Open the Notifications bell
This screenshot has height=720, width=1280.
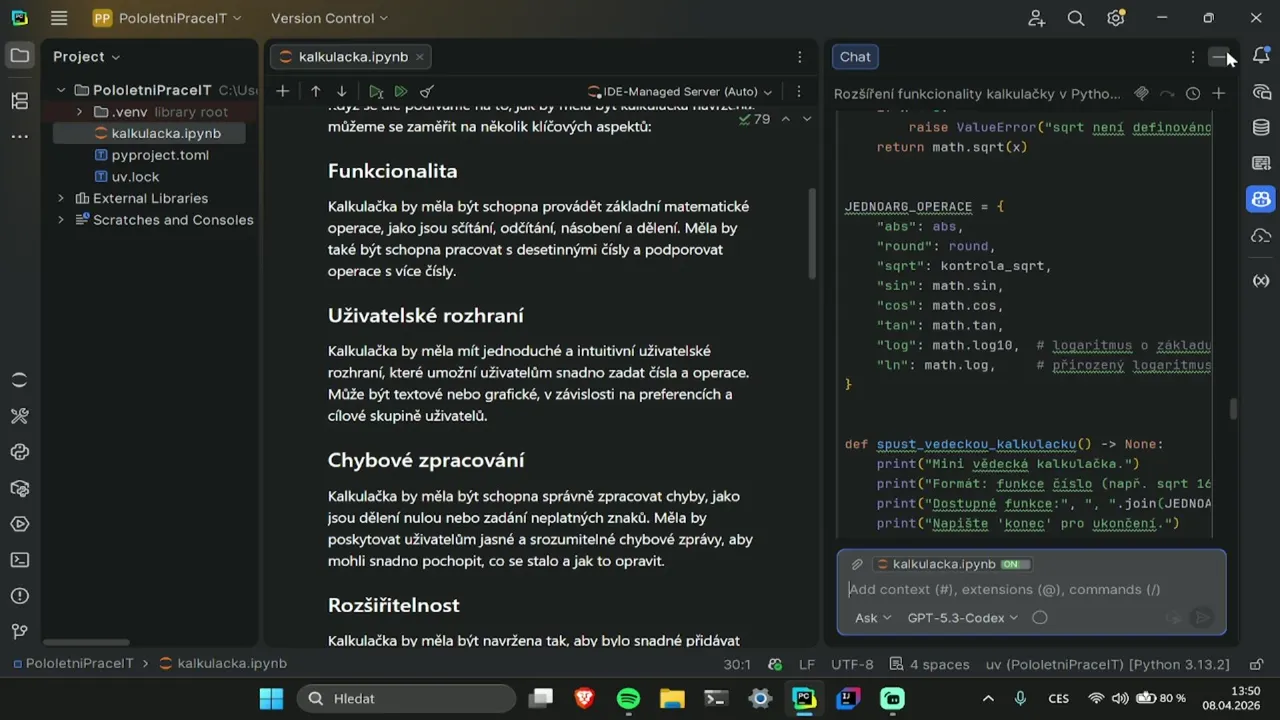(1261, 56)
